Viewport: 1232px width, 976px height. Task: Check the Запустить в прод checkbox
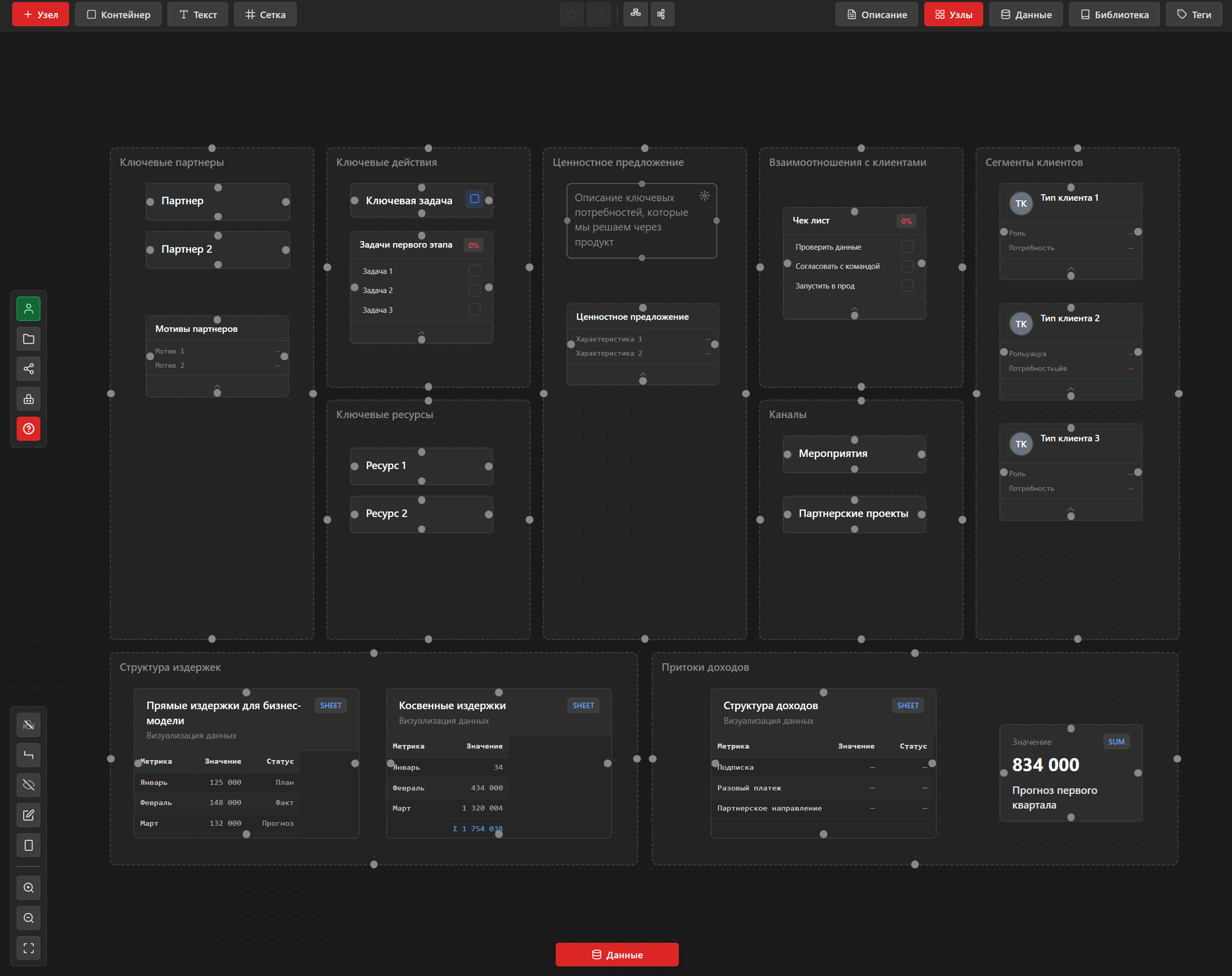907,285
